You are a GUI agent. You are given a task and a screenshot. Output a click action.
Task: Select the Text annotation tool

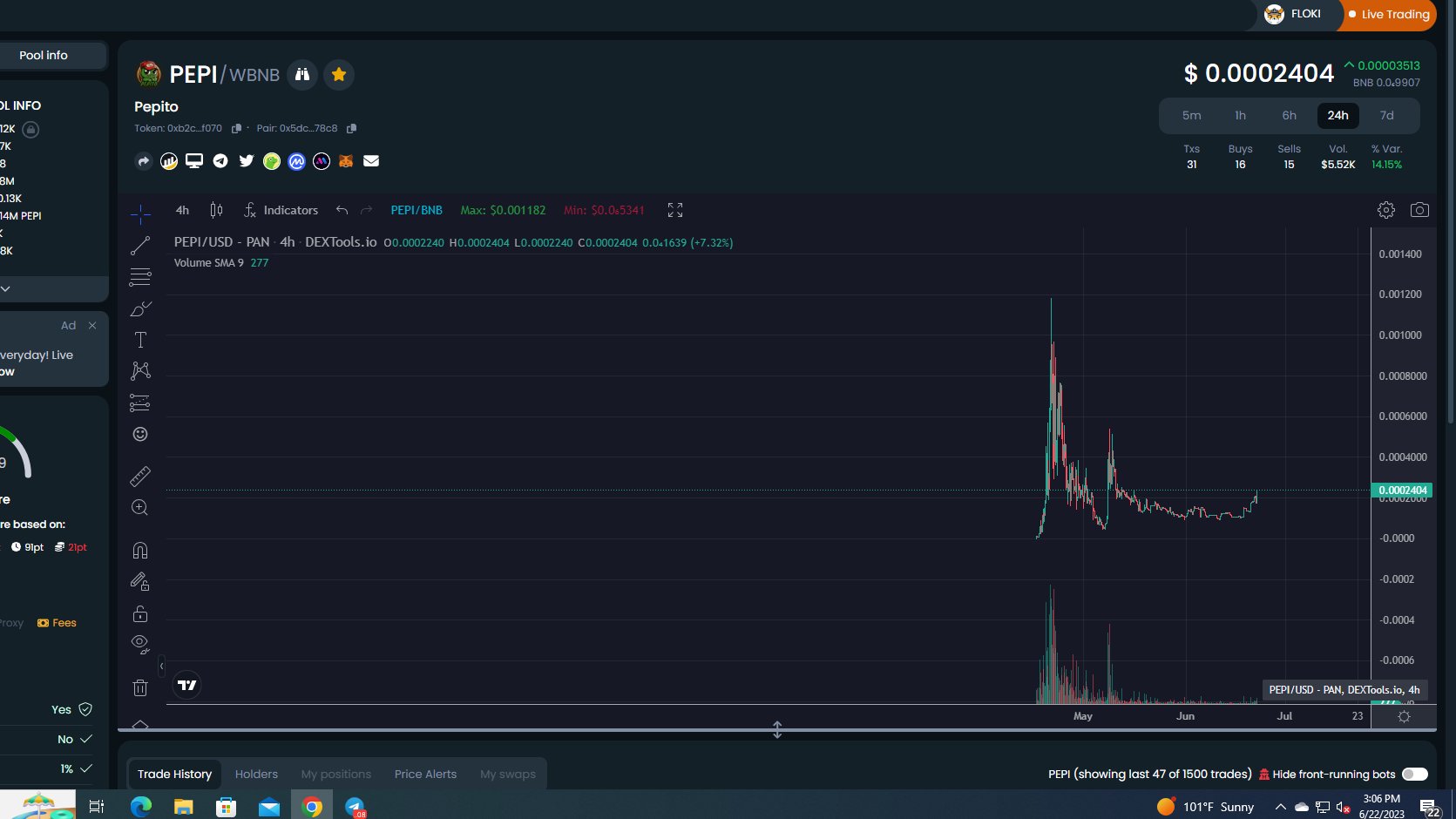click(x=140, y=340)
